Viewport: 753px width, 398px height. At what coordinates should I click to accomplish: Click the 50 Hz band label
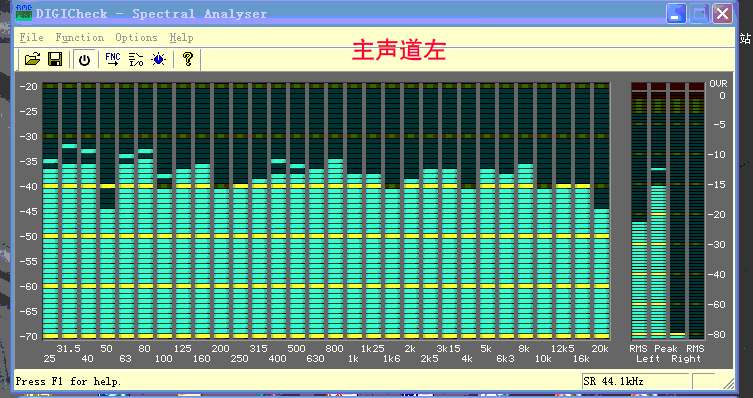(107, 349)
